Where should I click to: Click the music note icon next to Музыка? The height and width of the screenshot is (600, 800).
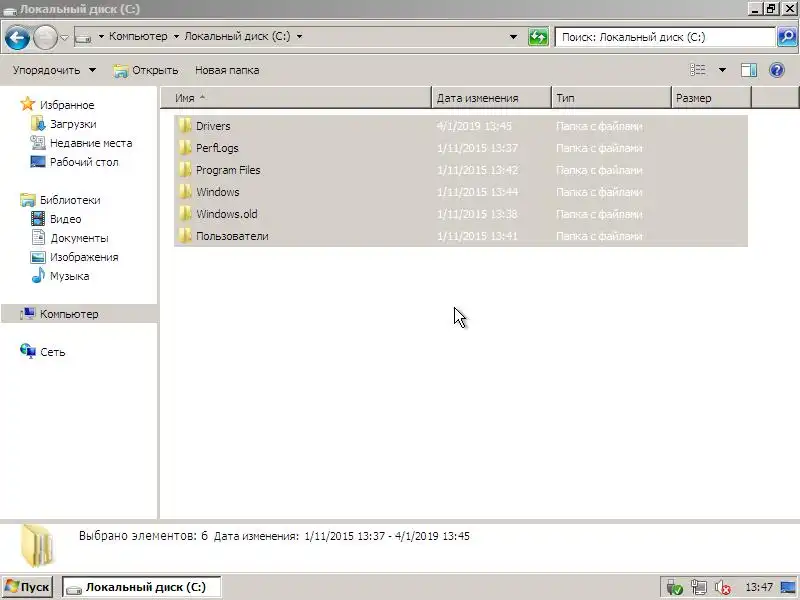(x=38, y=276)
